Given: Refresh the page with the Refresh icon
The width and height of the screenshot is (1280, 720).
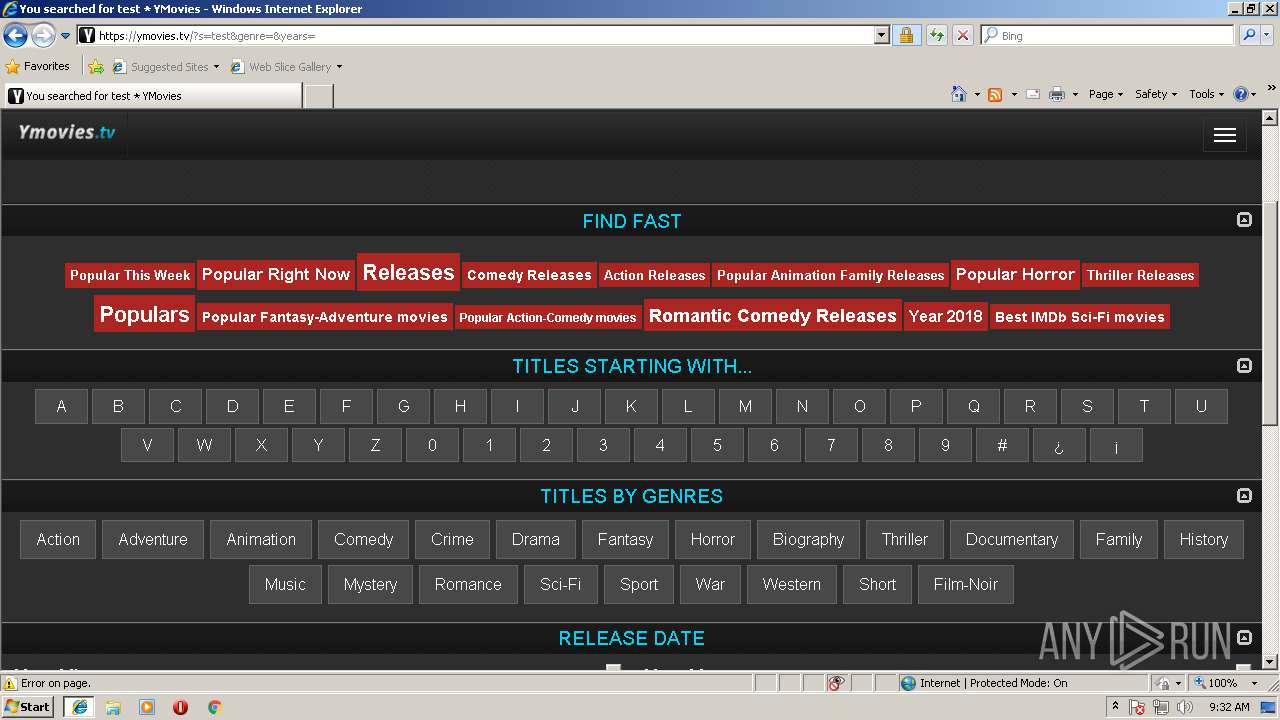Looking at the screenshot, I should 937,35.
